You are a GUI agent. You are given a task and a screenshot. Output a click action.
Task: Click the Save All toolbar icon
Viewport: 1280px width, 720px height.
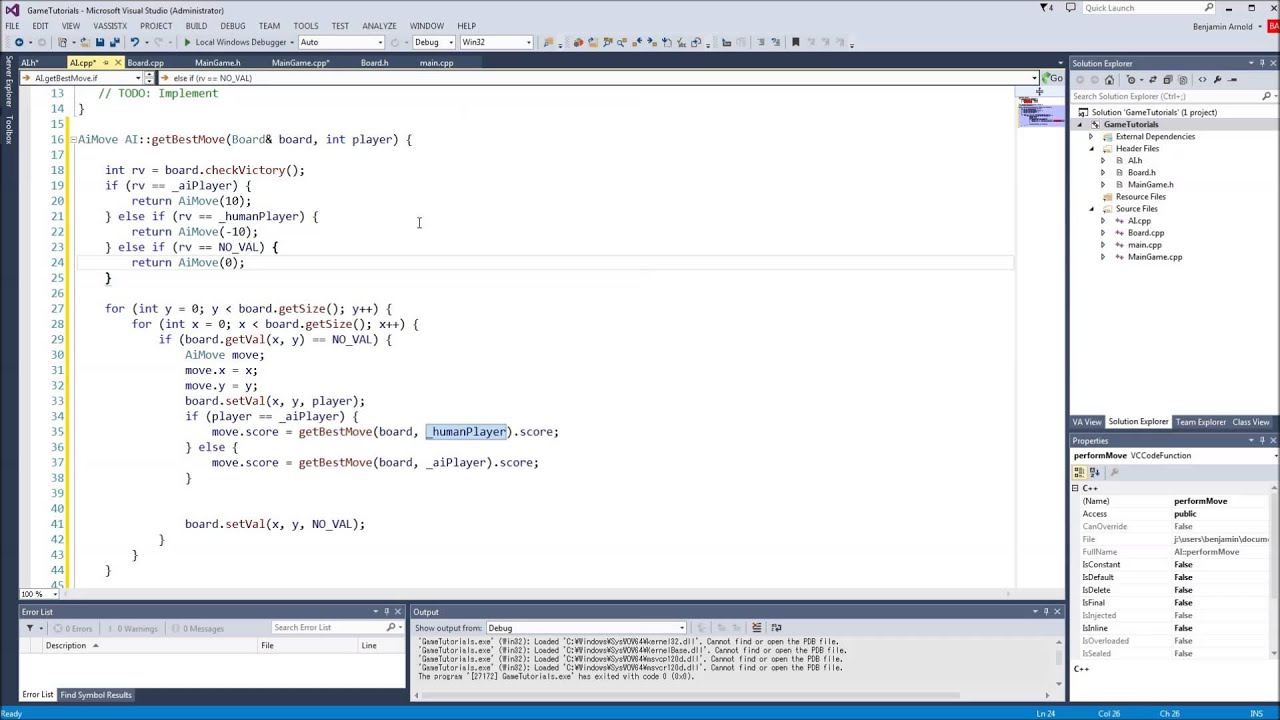pyautogui.click(x=114, y=42)
